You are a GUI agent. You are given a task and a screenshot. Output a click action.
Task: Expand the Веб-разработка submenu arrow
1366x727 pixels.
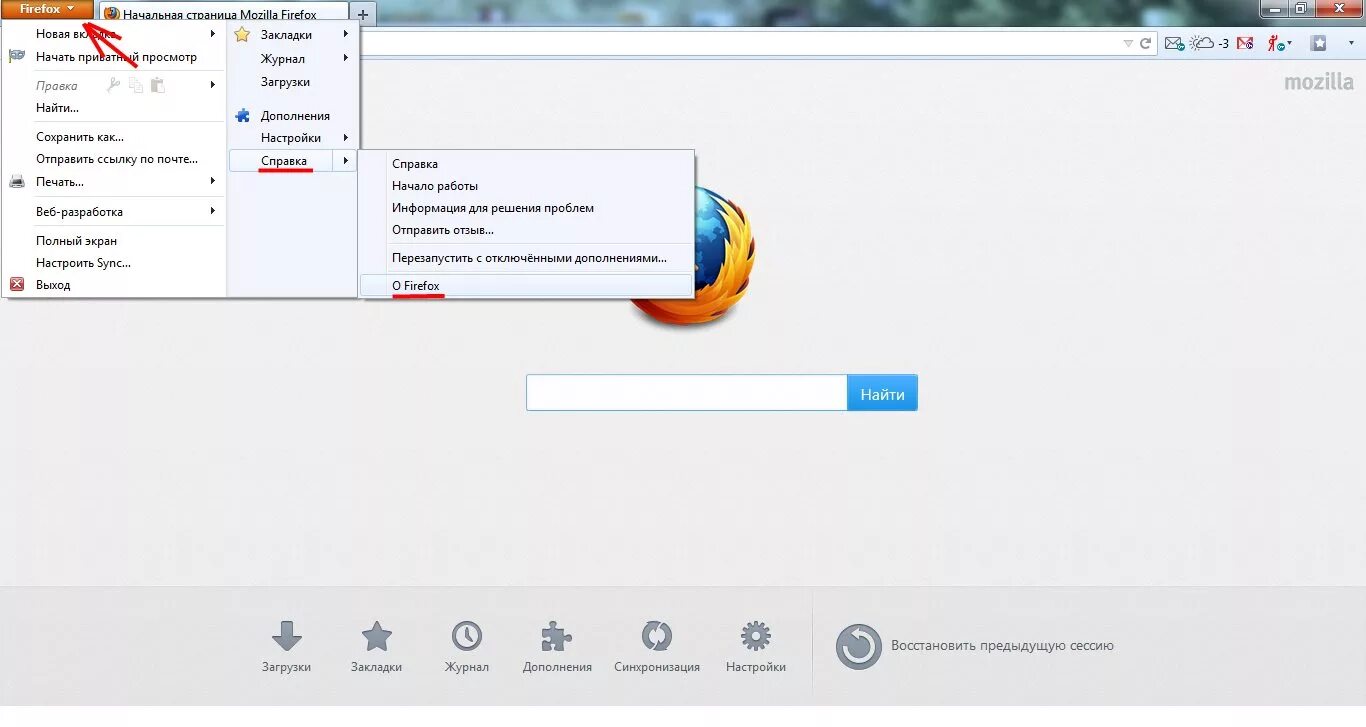[x=213, y=212]
